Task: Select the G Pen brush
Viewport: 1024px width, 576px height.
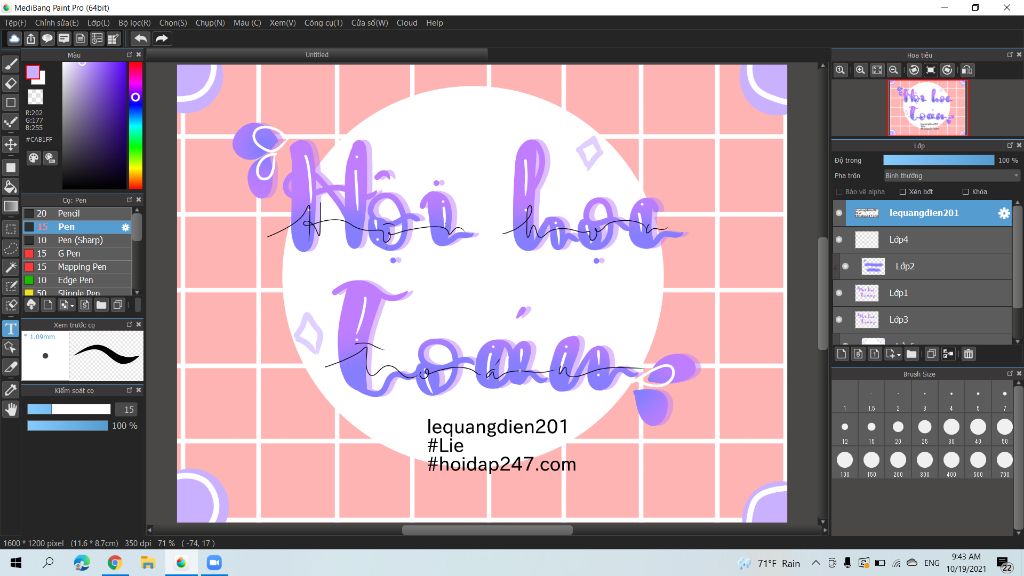Action: pos(77,253)
